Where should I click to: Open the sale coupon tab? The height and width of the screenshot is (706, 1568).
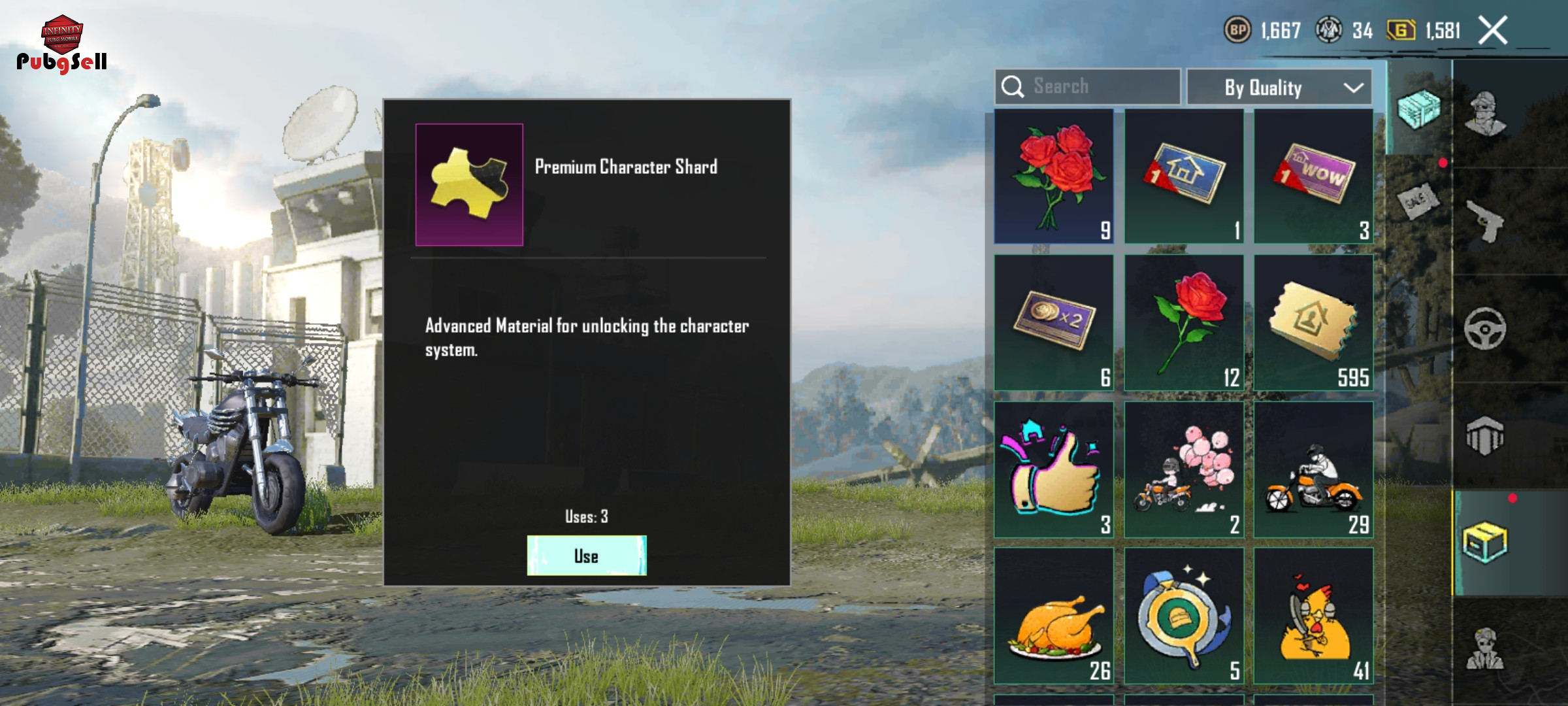1418,201
